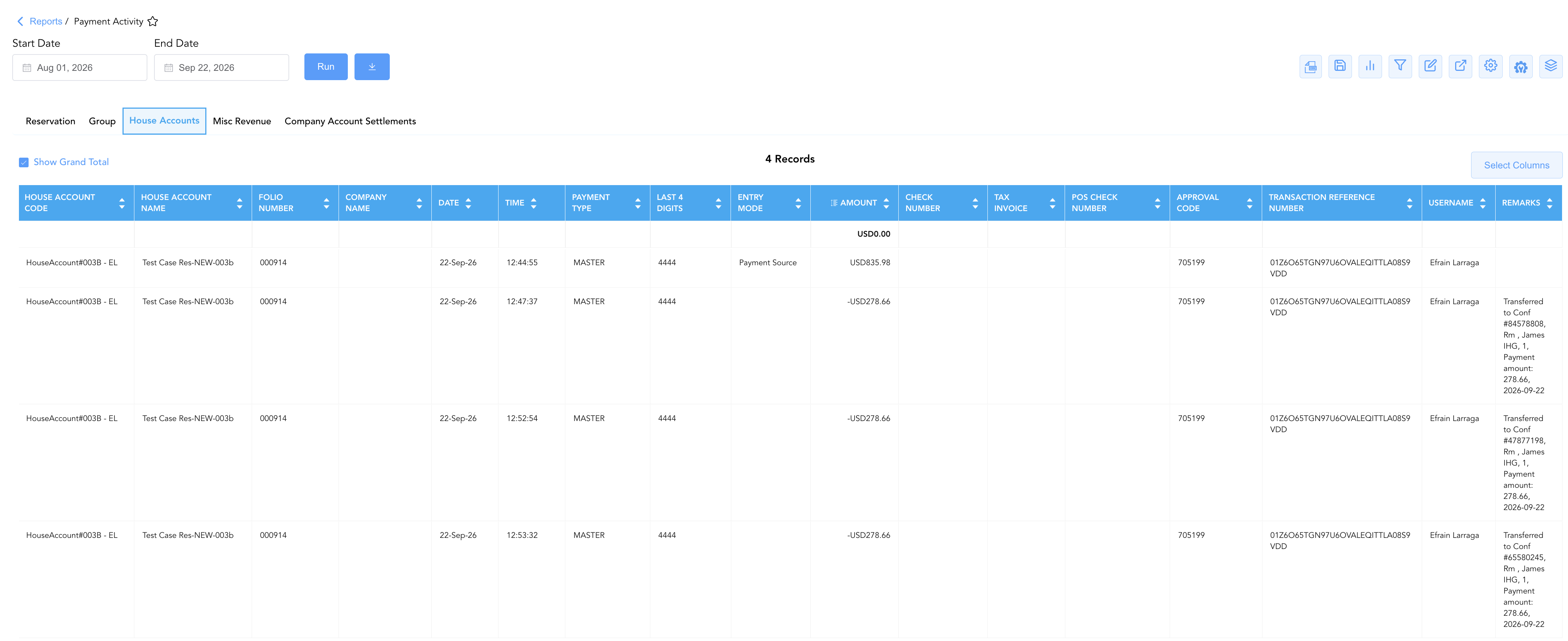Open the funnel filter icon

tap(1401, 66)
